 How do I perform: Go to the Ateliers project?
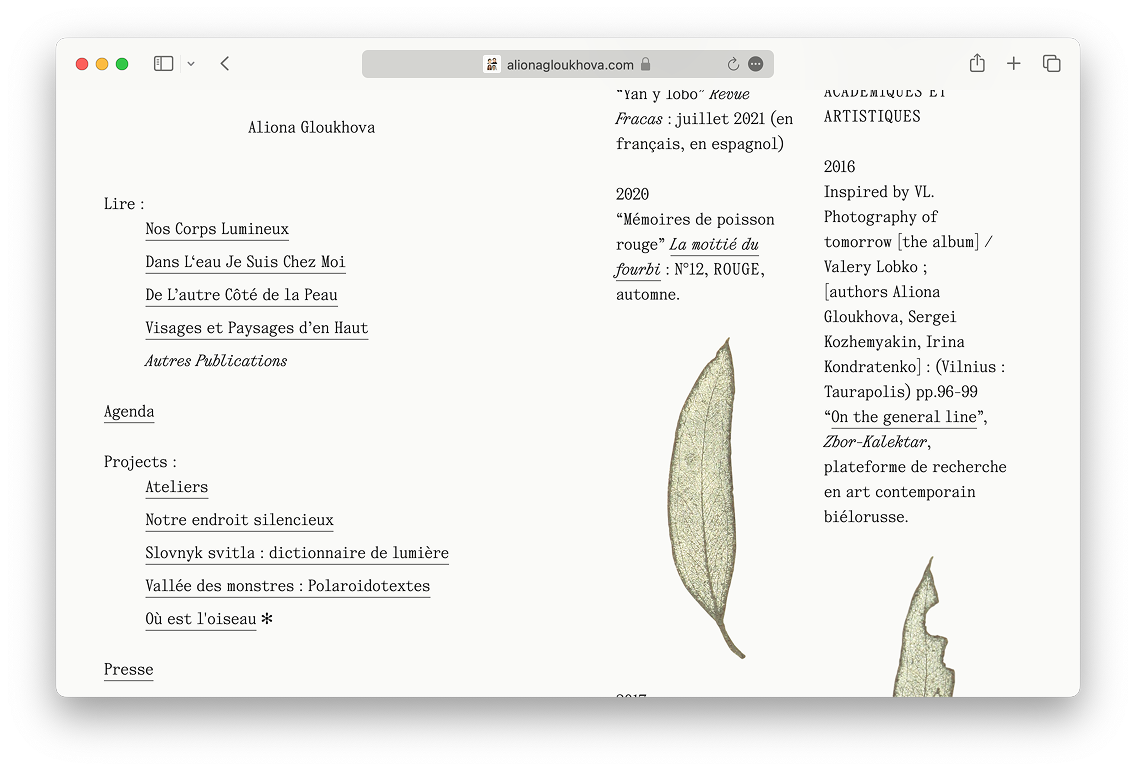click(176, 487)
